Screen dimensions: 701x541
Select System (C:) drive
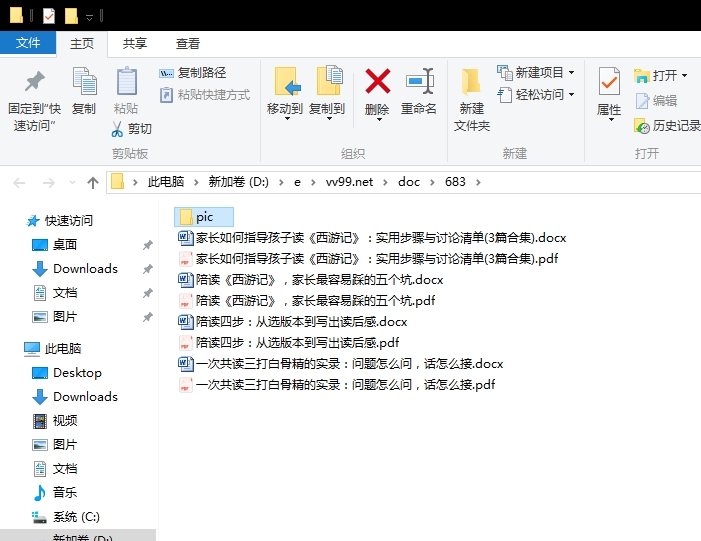pos(65,517)
